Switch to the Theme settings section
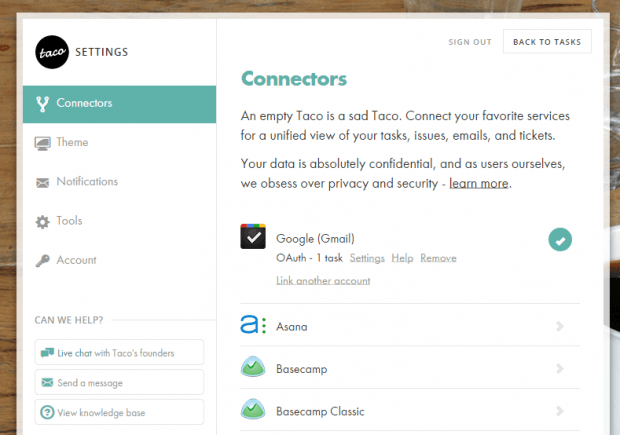Viewport: 620px width, 435px height. 72,142
